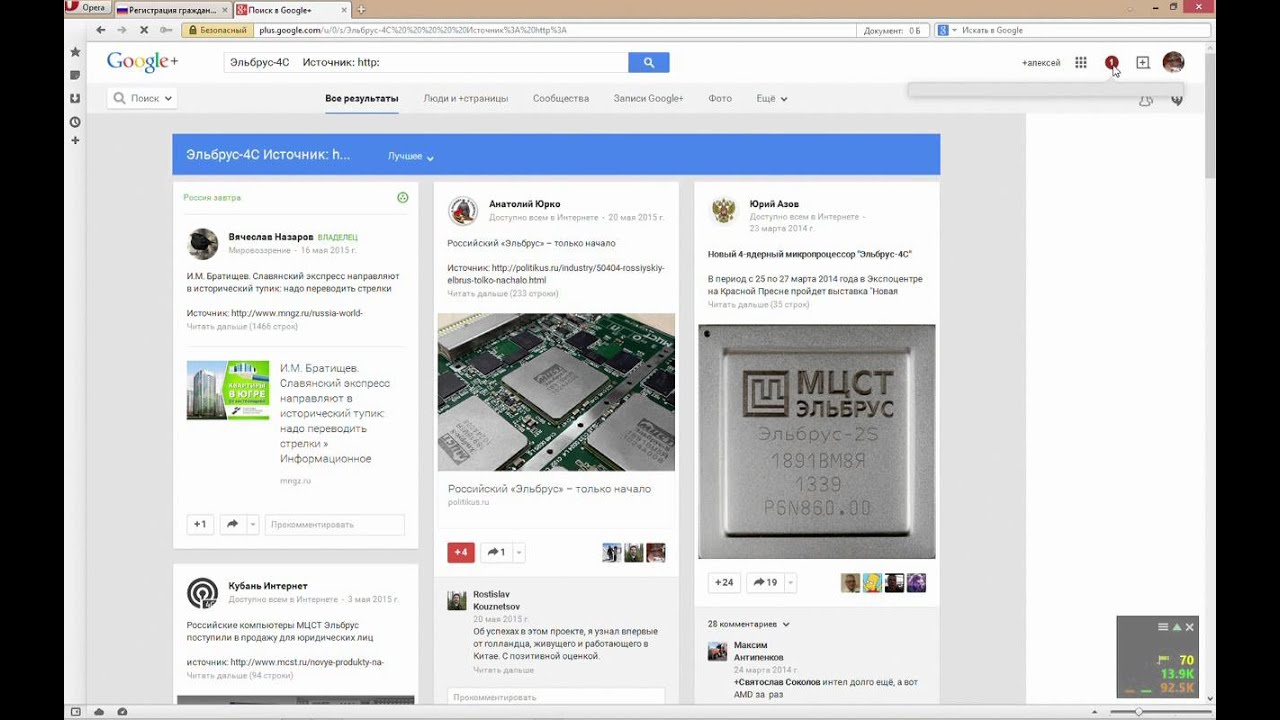Go forward in browser history
The image size is (1280, 720).
pyautogui.click(x=121, y=30)
